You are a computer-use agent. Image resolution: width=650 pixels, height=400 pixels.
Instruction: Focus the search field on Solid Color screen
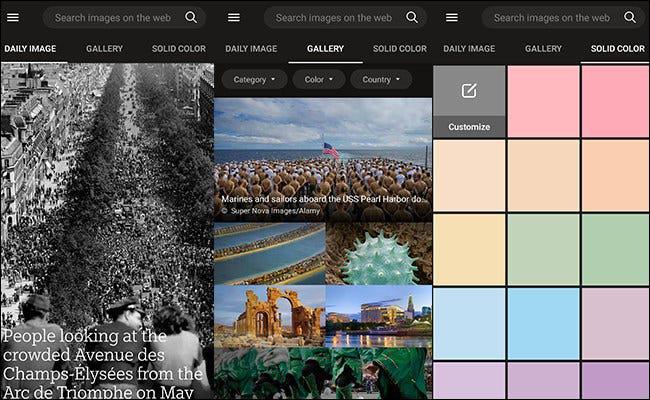point(563,17)
